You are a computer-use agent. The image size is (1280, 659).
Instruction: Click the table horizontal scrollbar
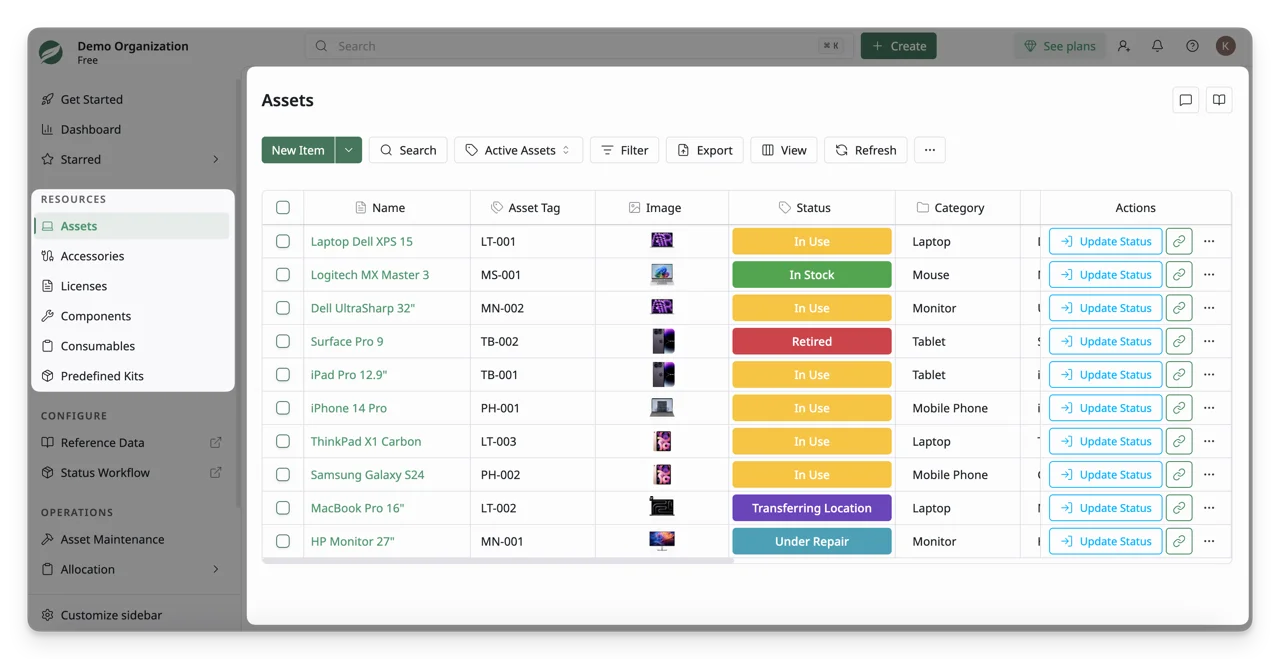(x=498, y=561)
